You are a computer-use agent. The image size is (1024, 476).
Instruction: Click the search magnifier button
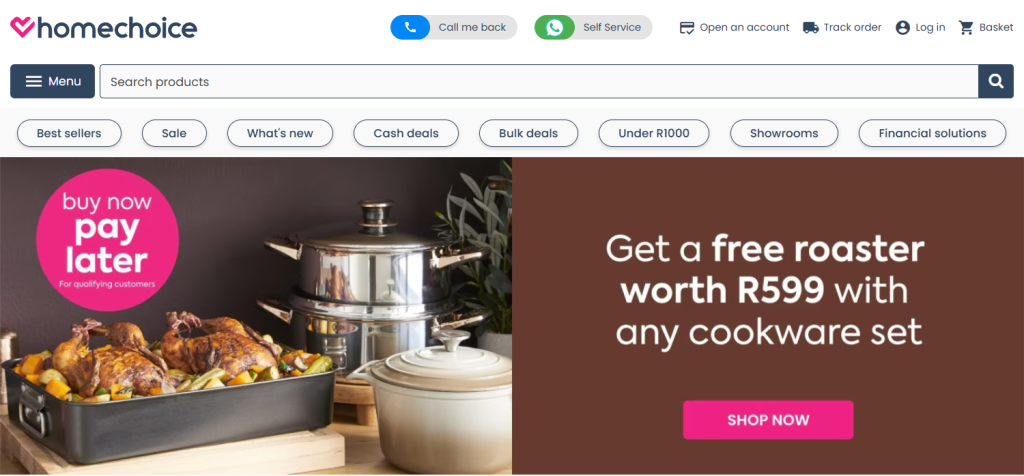pyautogui.click(x=995, y=82)
